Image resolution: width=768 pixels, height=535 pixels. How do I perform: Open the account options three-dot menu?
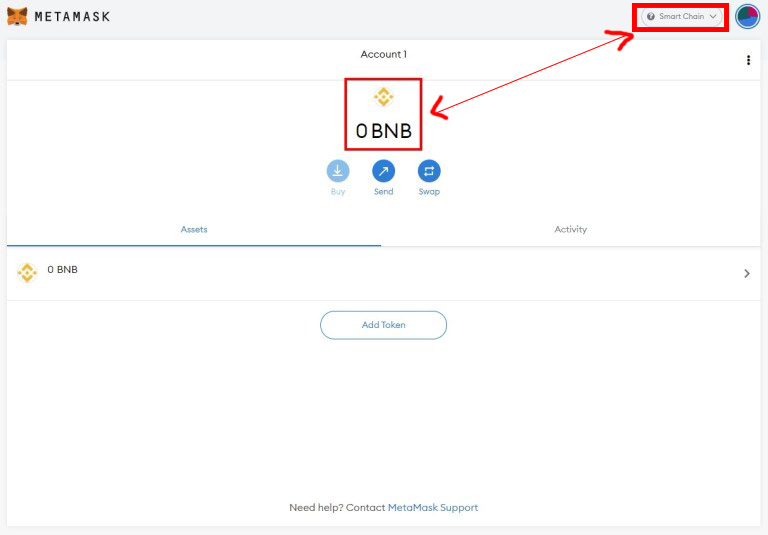(x=748, y=60)
